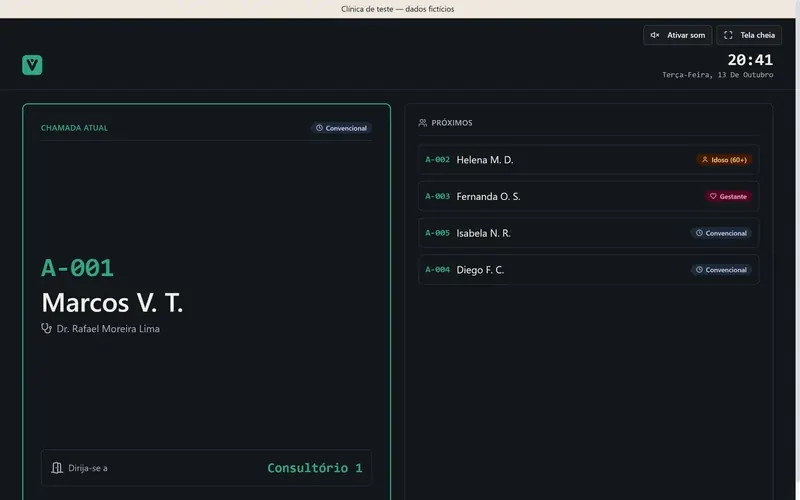
Task: Select queue row A-003 Fernanda O. S.
Action: (588, 196)
